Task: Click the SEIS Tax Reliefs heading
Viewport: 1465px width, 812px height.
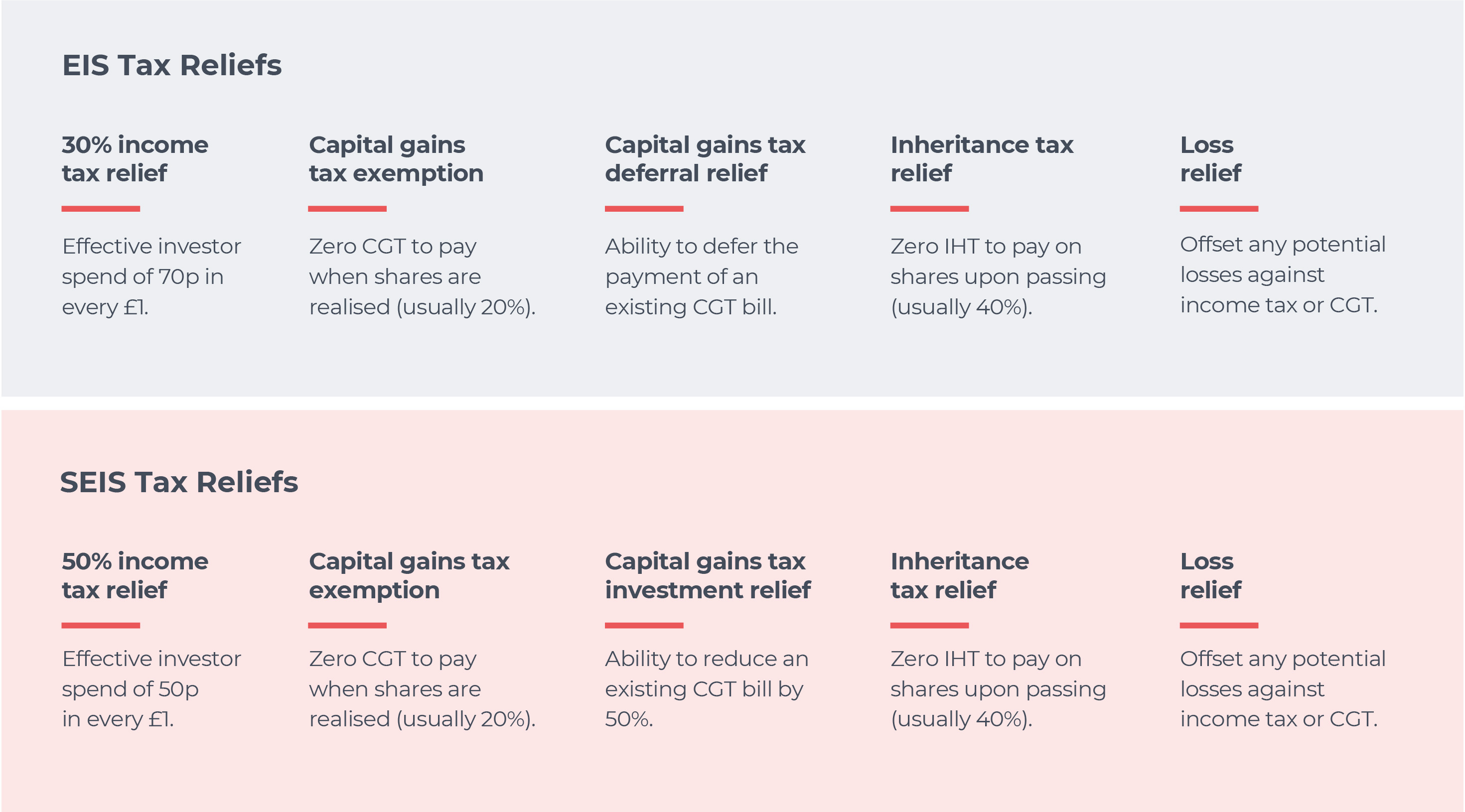Action: [x=178, y=482]
